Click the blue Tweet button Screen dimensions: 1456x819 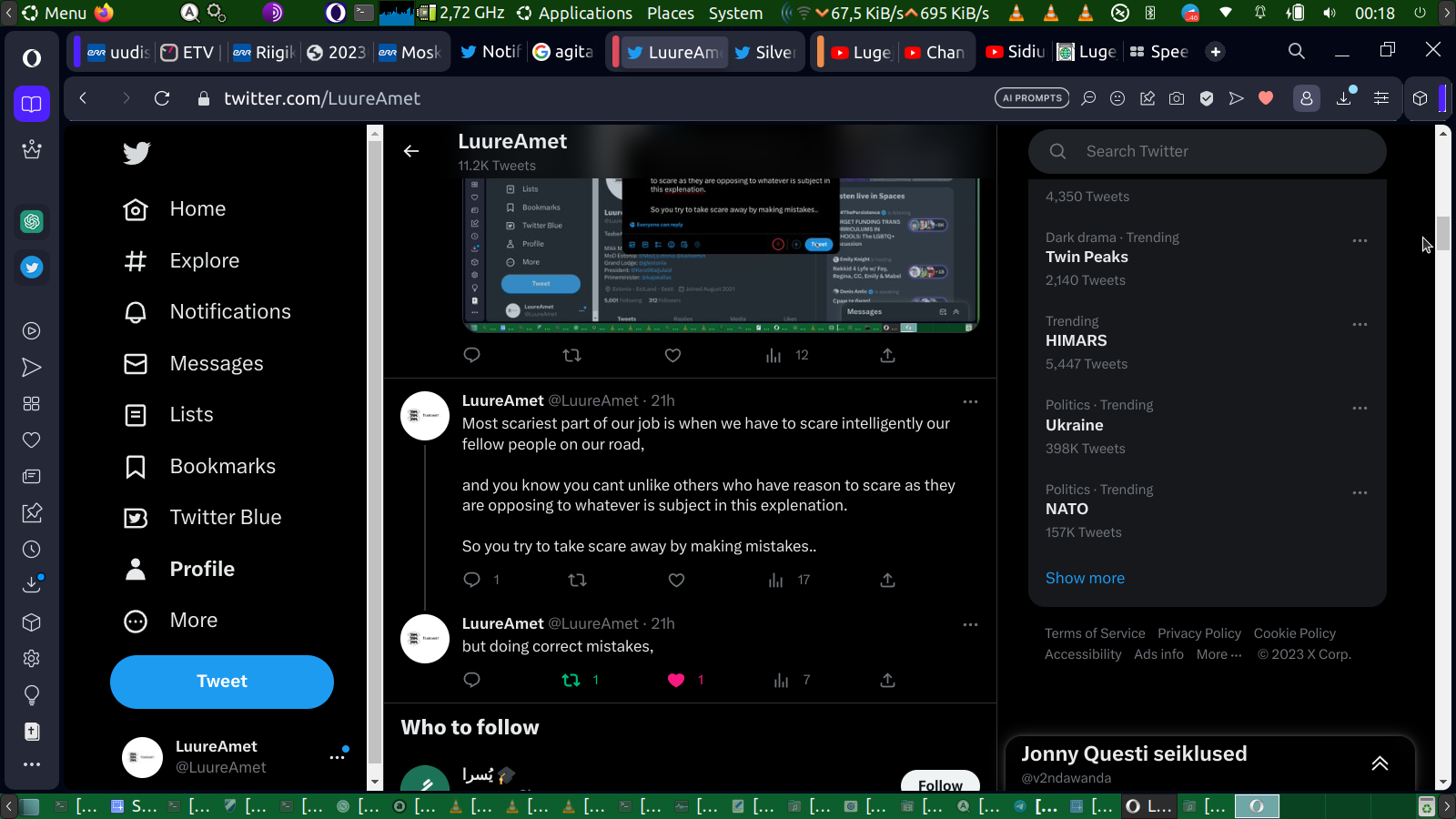pyautogui.click(x=222, y=682)
